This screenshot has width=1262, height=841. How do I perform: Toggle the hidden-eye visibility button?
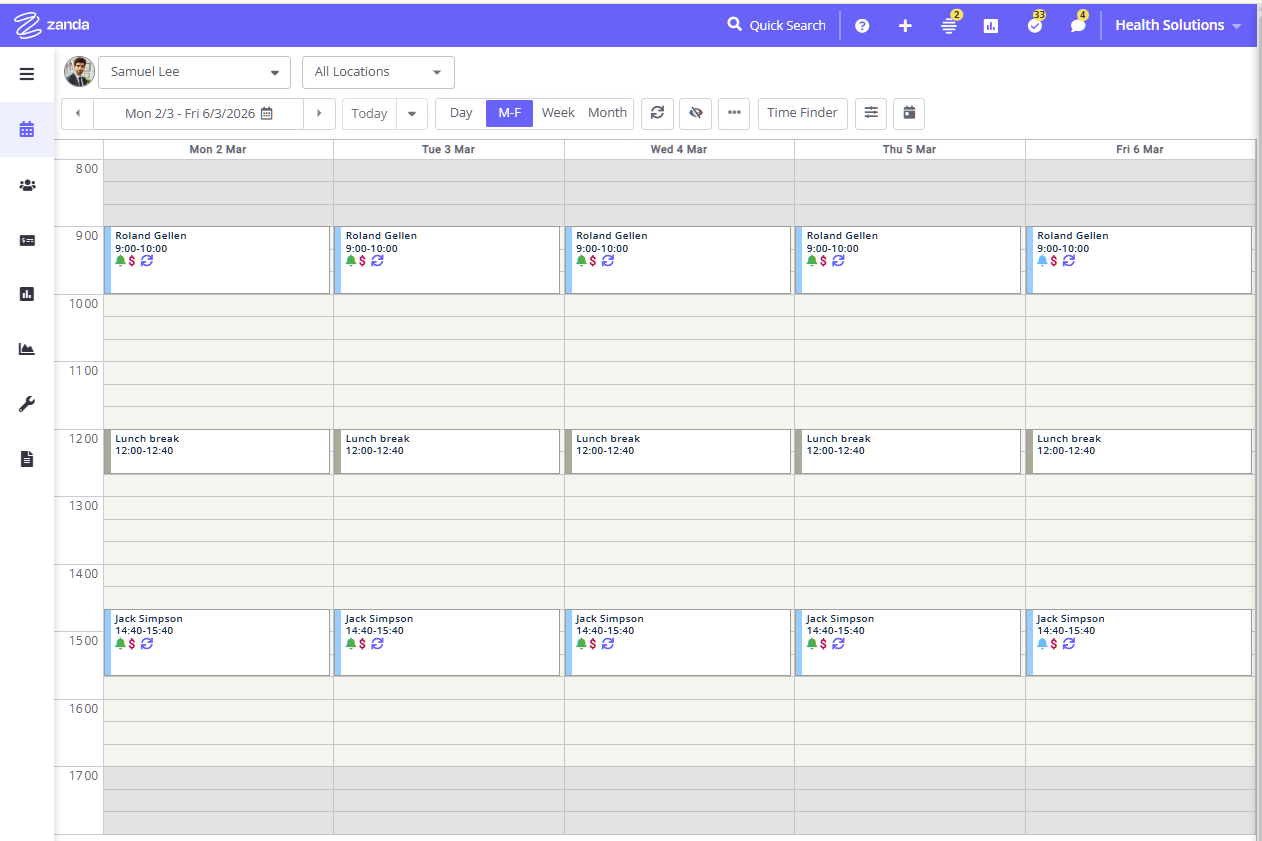696,113
